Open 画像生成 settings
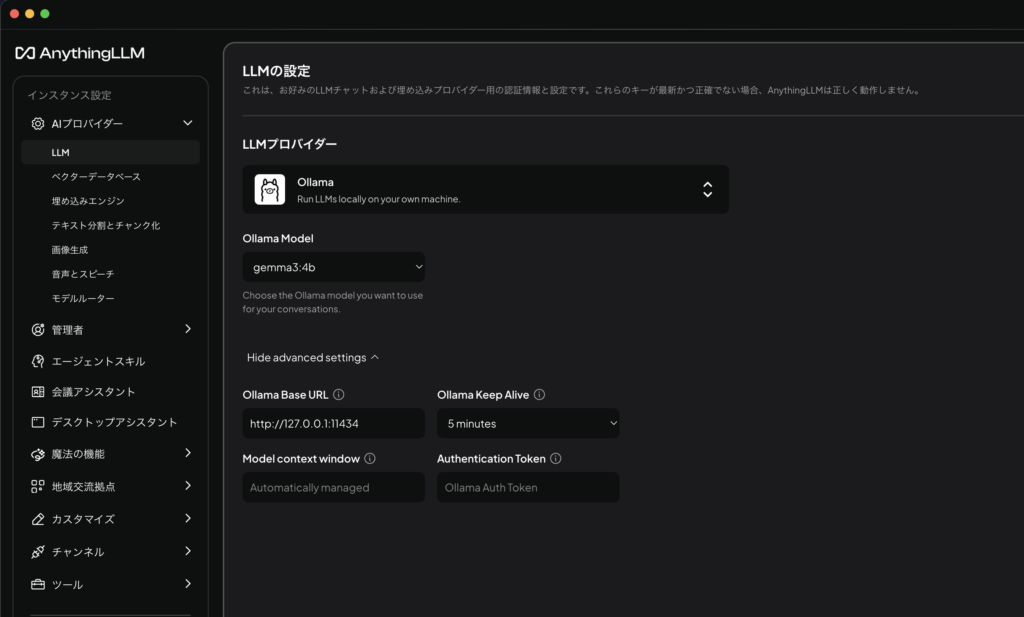This screenshot has height=617, width=1024. coord(70,249)
